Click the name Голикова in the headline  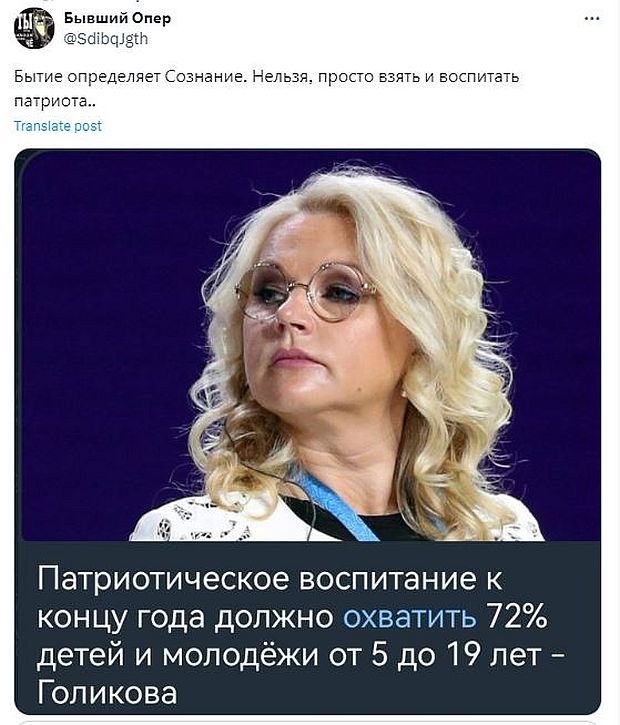107,693
